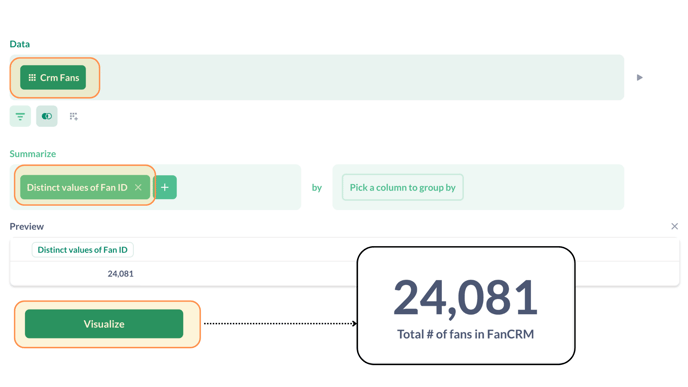Image resolution: width=688 pixels, height=387 pixels.
Task: Click the Data section heading
Action: 20,44
